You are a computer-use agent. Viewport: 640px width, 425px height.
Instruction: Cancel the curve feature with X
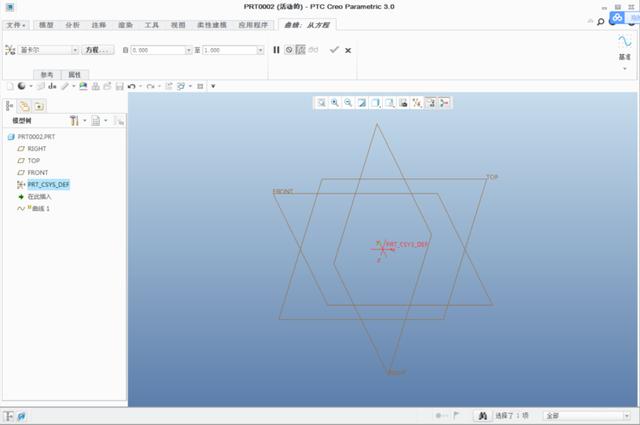348,50
